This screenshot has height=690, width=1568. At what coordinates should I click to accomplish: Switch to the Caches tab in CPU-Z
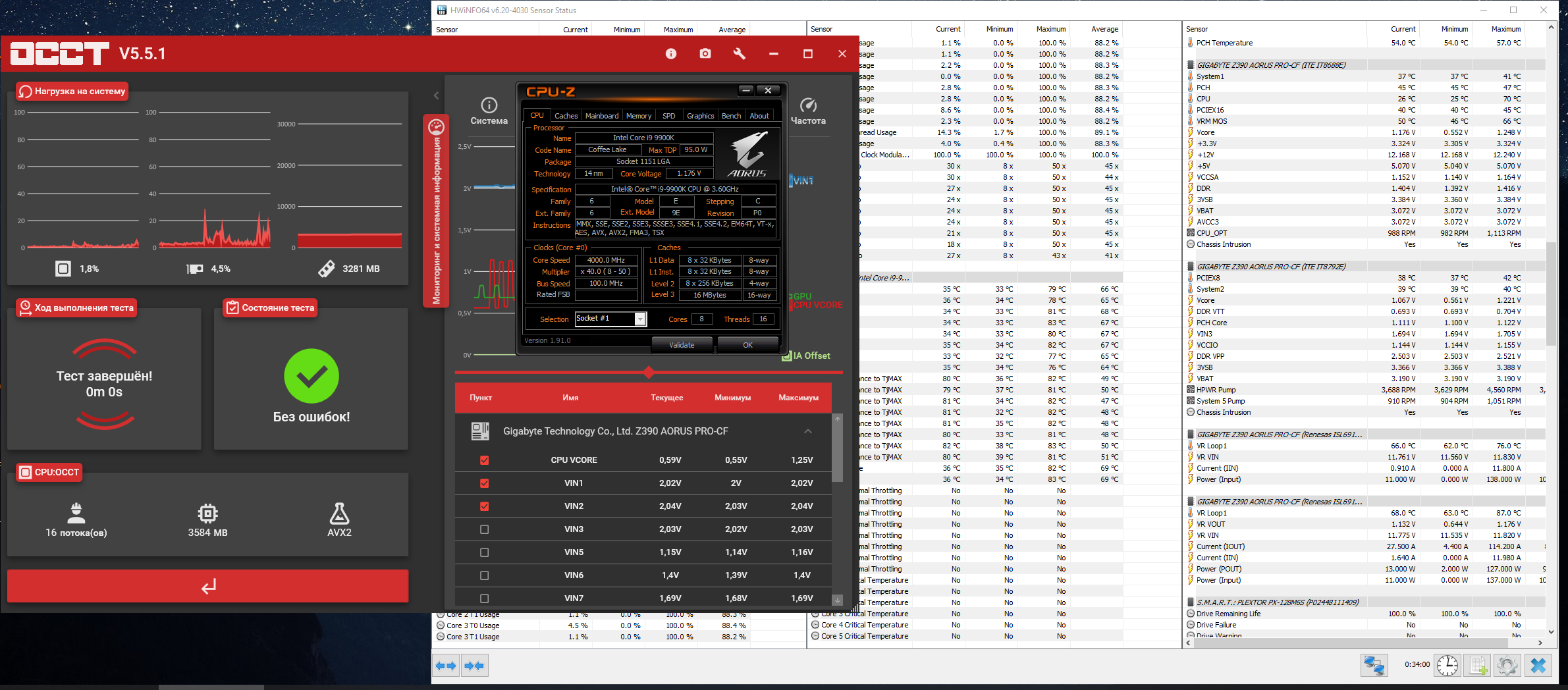tap(566, 116)
